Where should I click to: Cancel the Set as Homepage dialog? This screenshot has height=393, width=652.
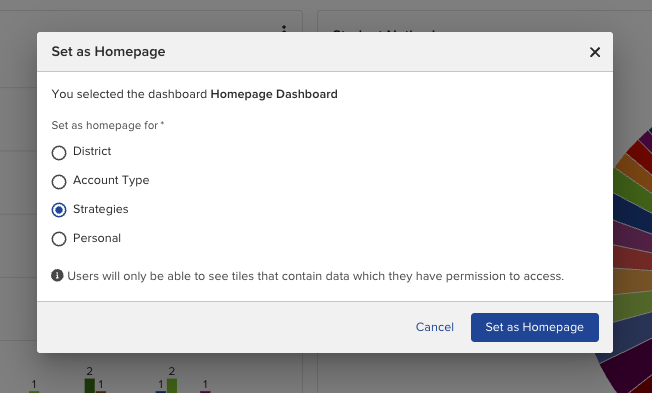[x=435, y=327]
